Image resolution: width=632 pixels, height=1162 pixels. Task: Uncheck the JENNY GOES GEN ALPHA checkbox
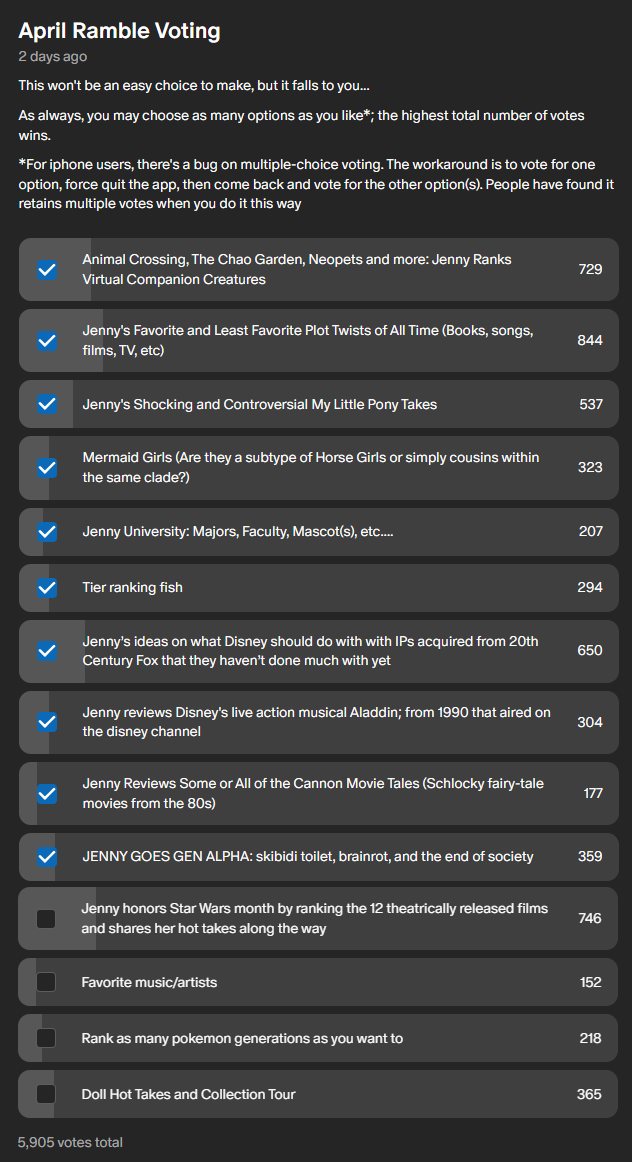(x=47, y=857)
